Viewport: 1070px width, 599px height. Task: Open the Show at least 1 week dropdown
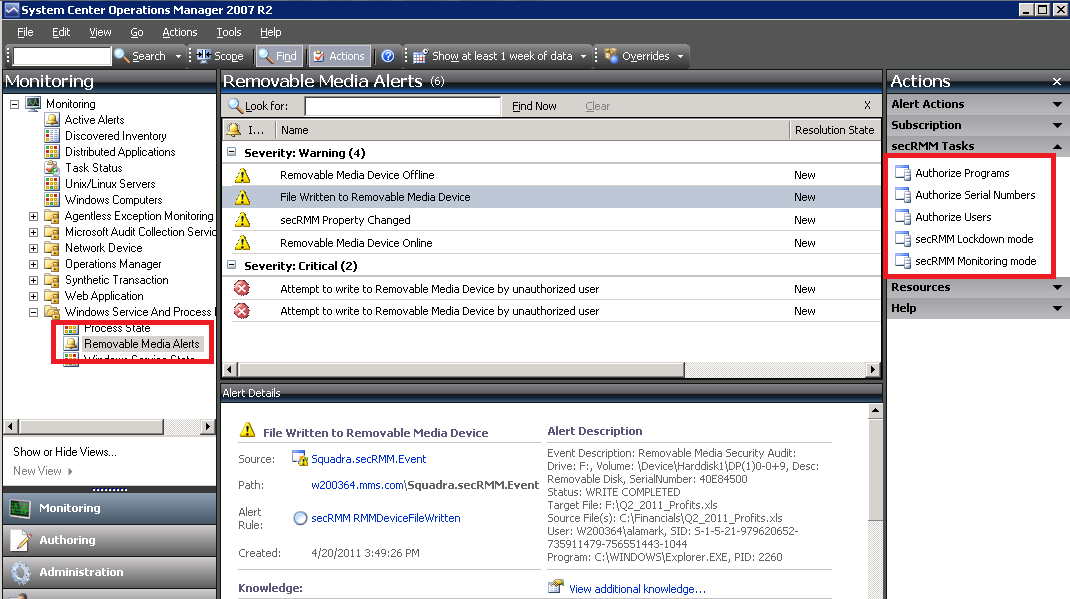(583, 56)
